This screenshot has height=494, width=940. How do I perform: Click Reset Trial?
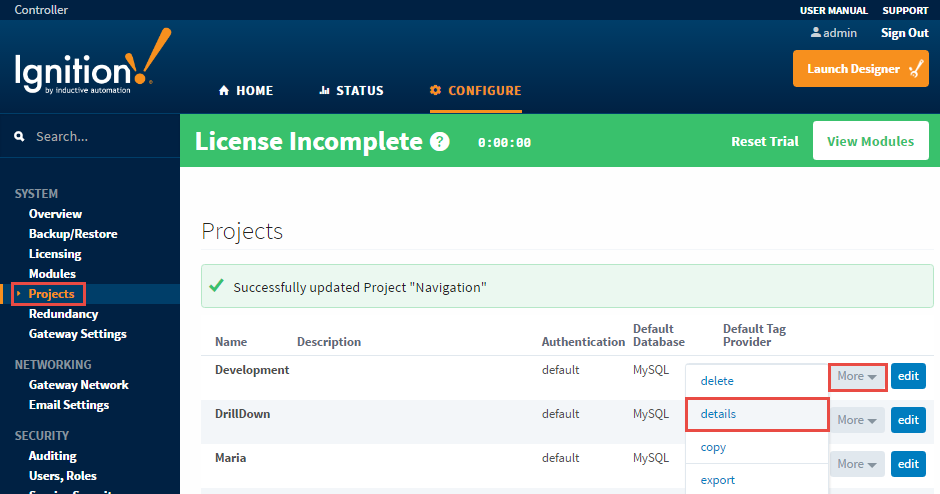pos(764,141)
